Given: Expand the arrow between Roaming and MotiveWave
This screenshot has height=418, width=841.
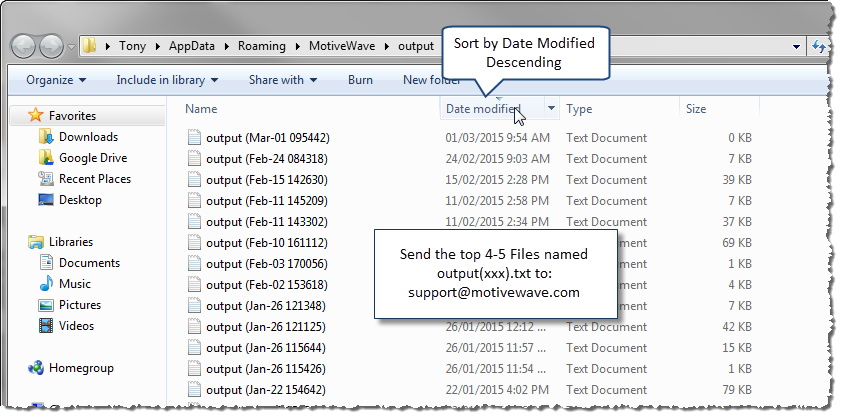Looking at the screenshot, I should tap(297, 46).
